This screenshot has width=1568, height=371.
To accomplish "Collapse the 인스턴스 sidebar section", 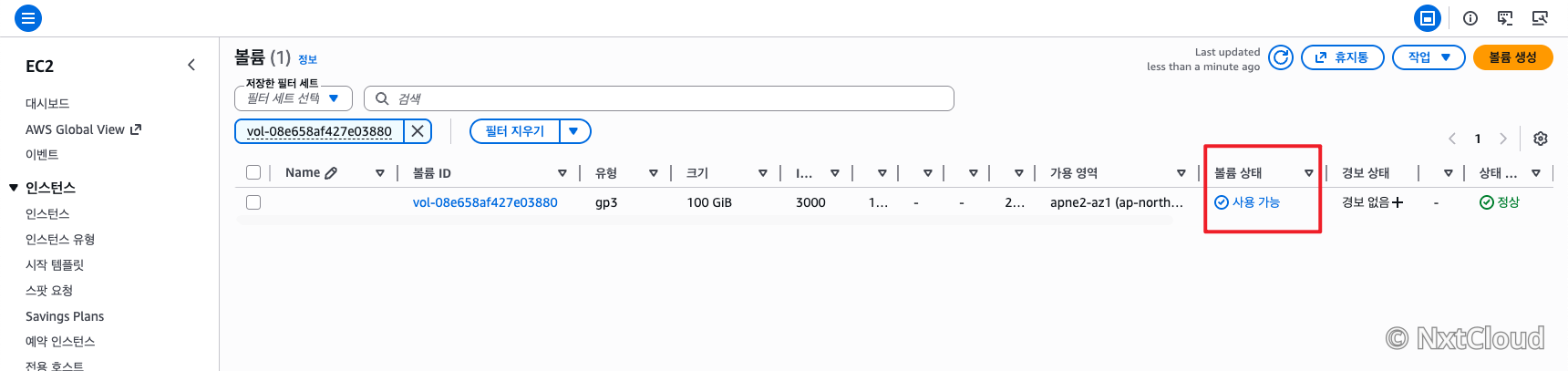I will [x=14, y=188].
